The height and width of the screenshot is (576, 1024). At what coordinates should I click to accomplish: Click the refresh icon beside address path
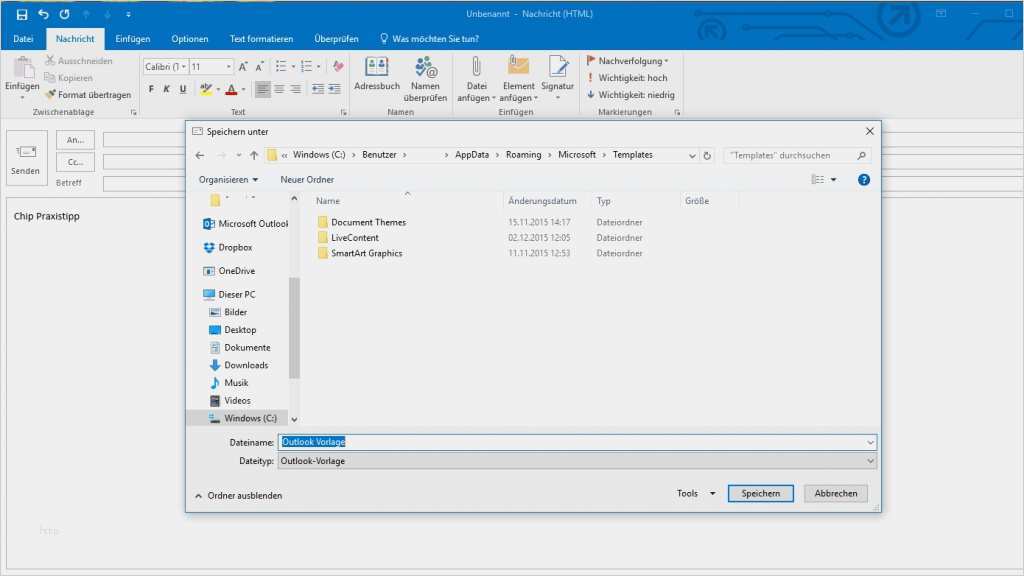pos(708,156)
